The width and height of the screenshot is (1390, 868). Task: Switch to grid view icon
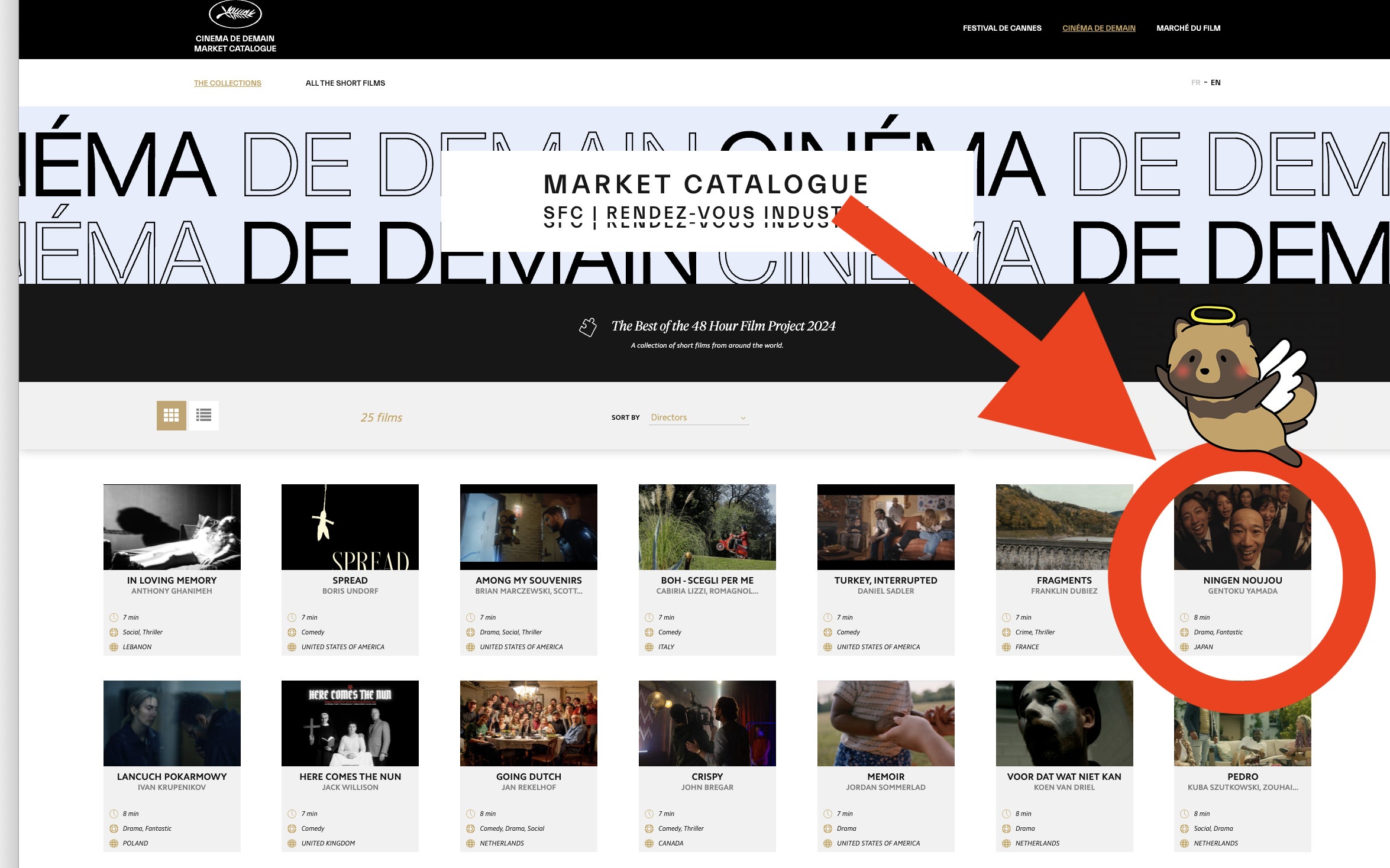172,415
